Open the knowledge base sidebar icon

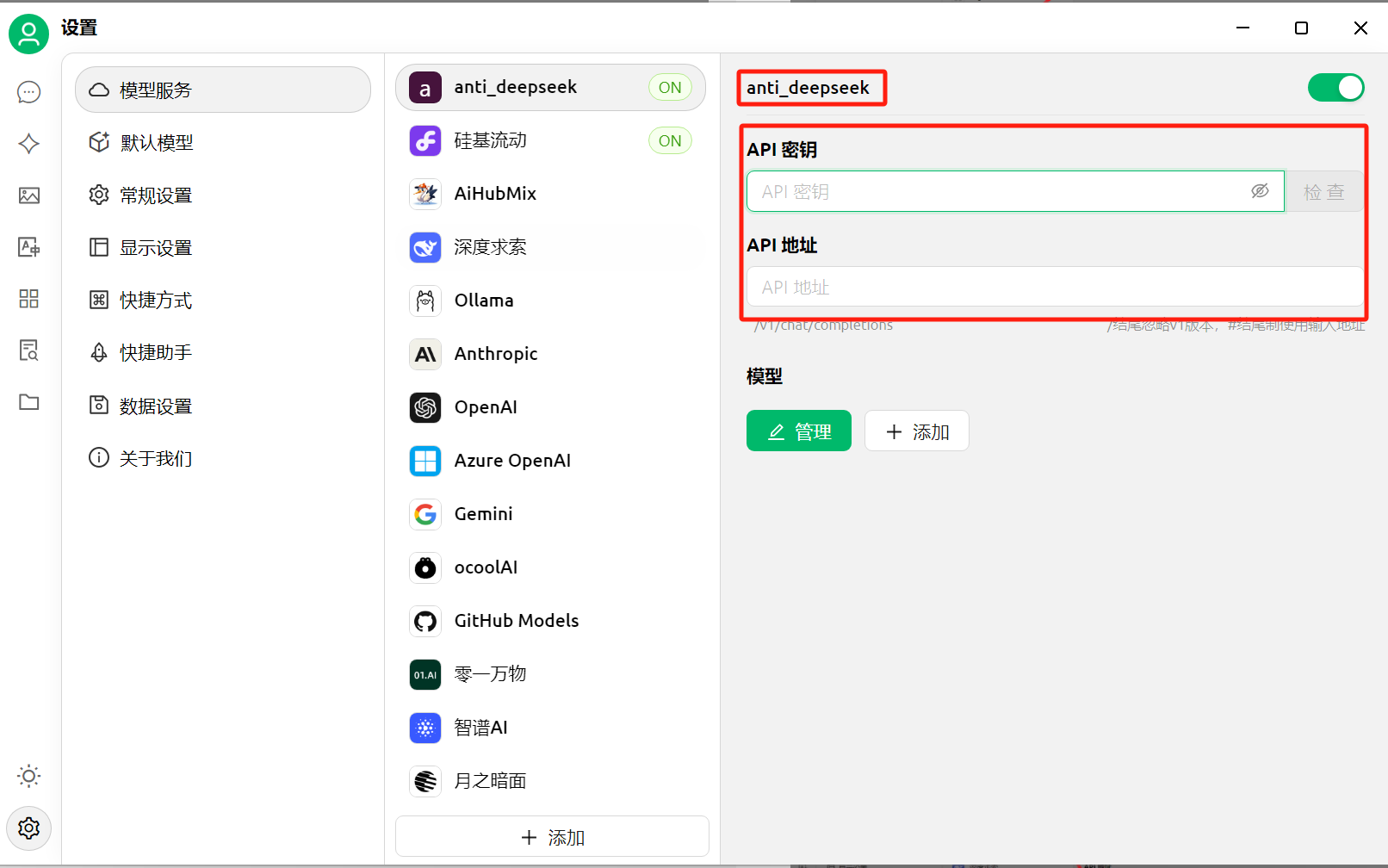tap(29, 350)
